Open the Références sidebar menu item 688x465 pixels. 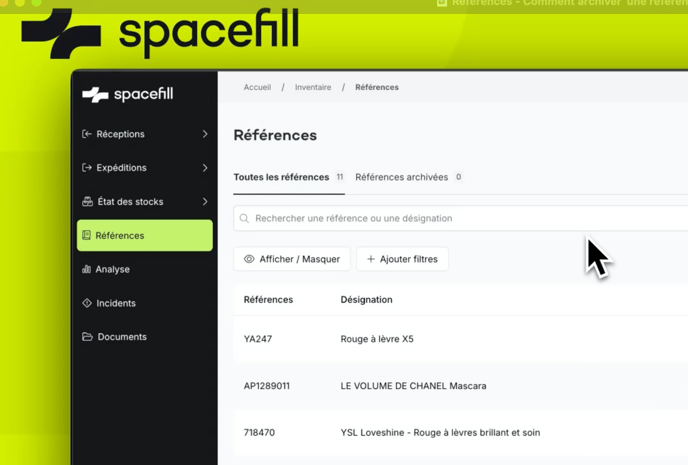tap(145, 236)
